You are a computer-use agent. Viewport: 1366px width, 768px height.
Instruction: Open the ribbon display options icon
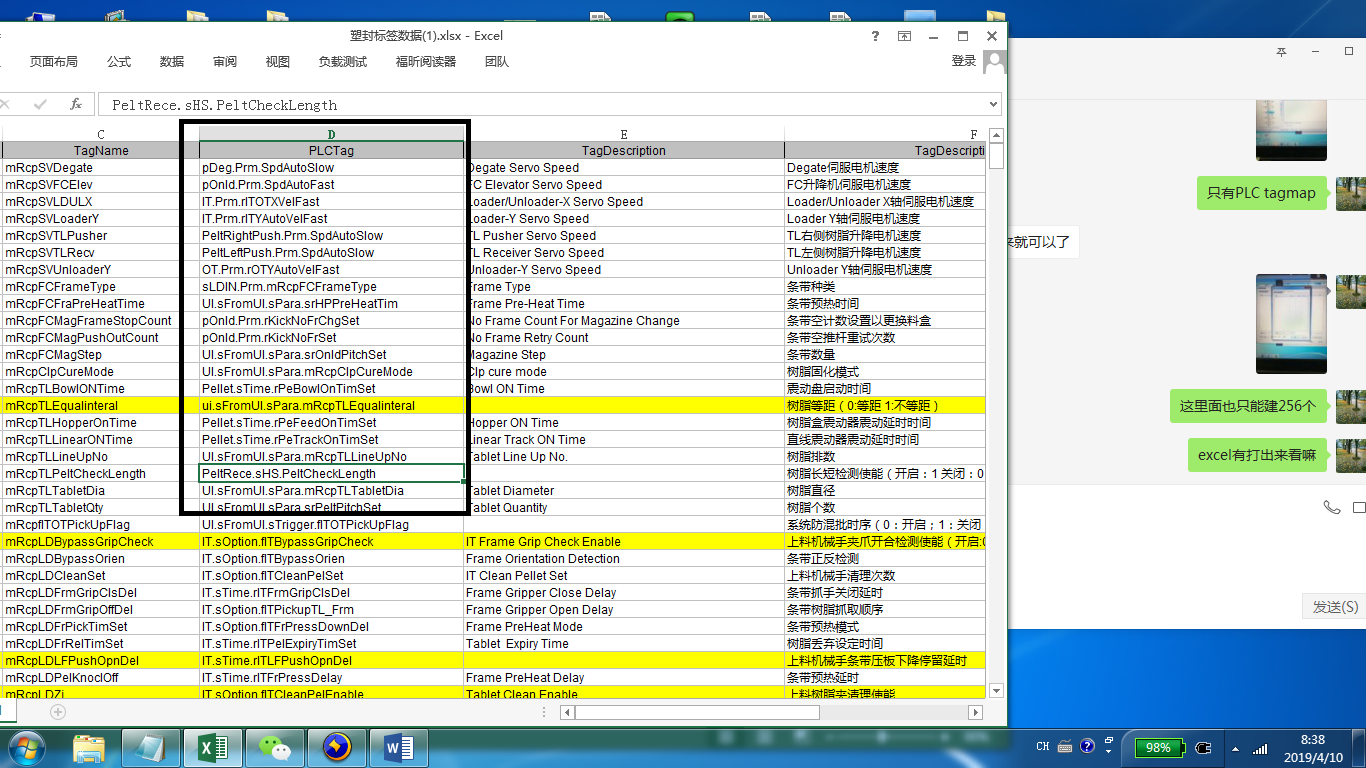coord(904,36)
